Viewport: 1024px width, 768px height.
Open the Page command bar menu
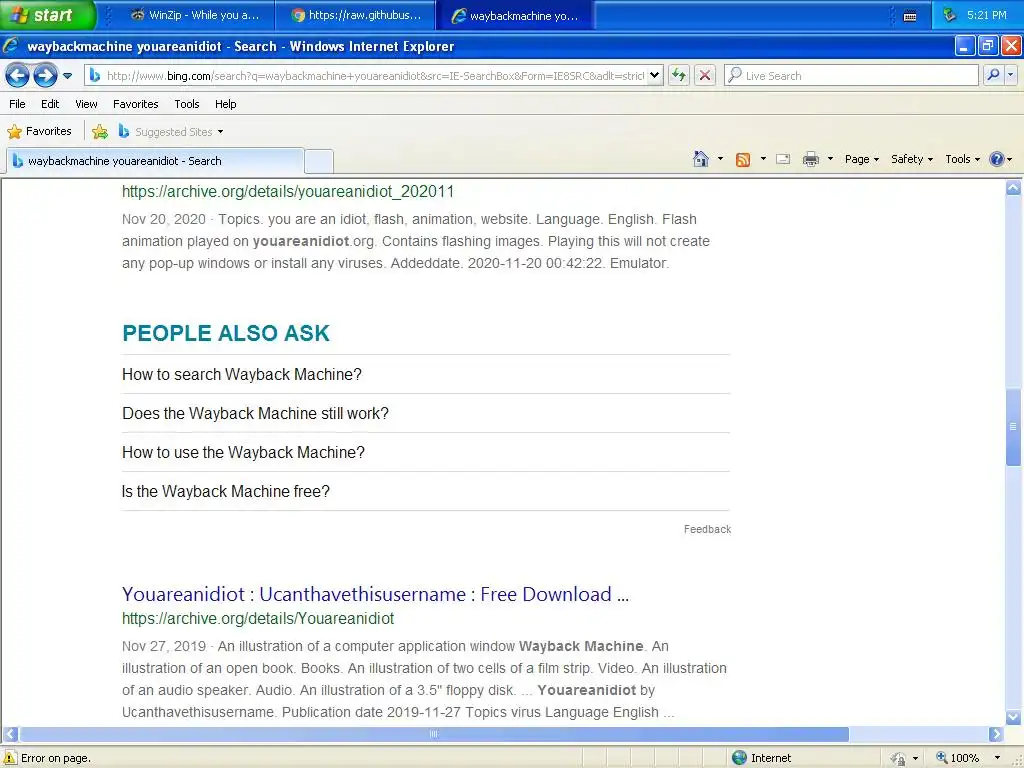[861, 159]
